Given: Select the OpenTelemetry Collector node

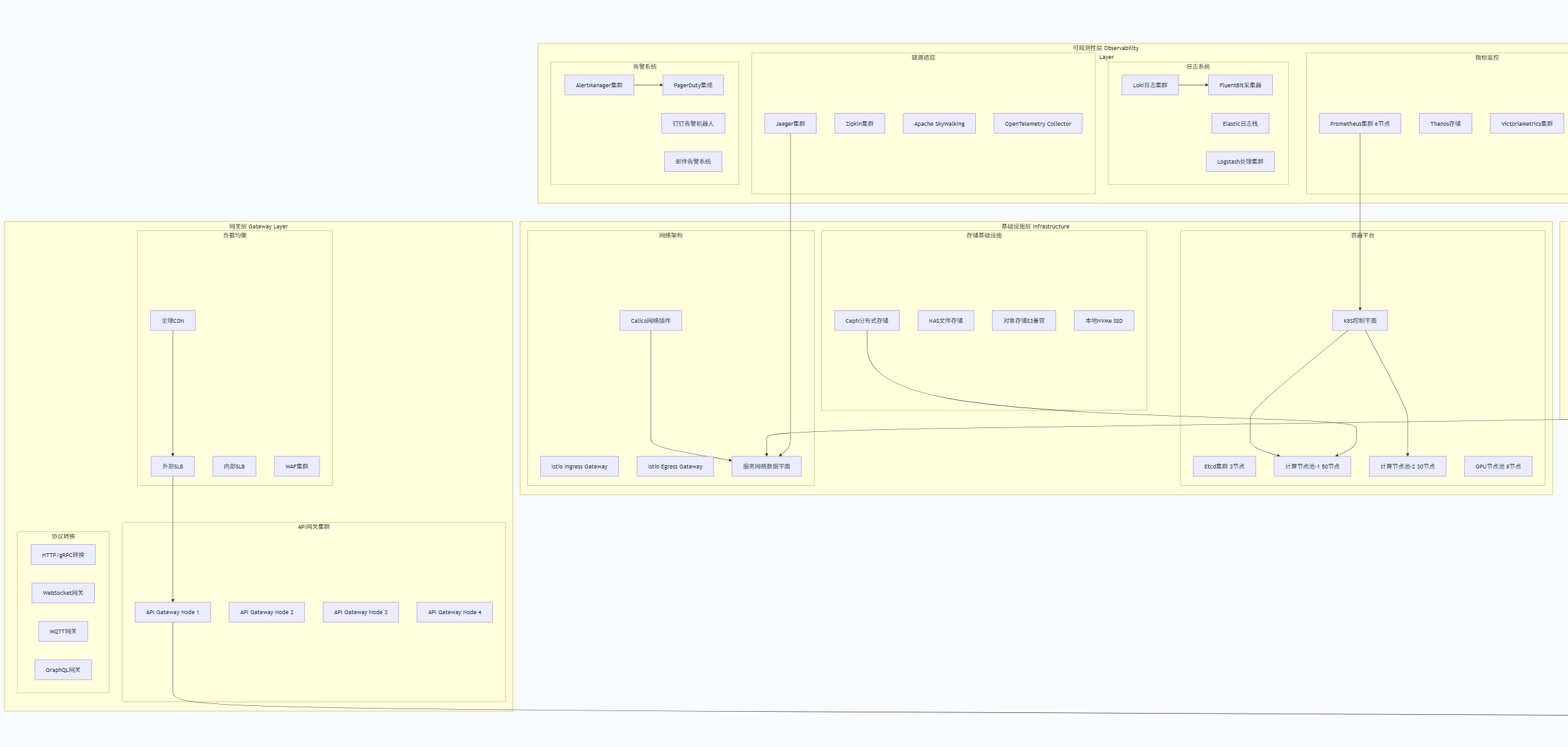Looking at the screenshot, I should pyautogui.click(x=1037, y=124).
